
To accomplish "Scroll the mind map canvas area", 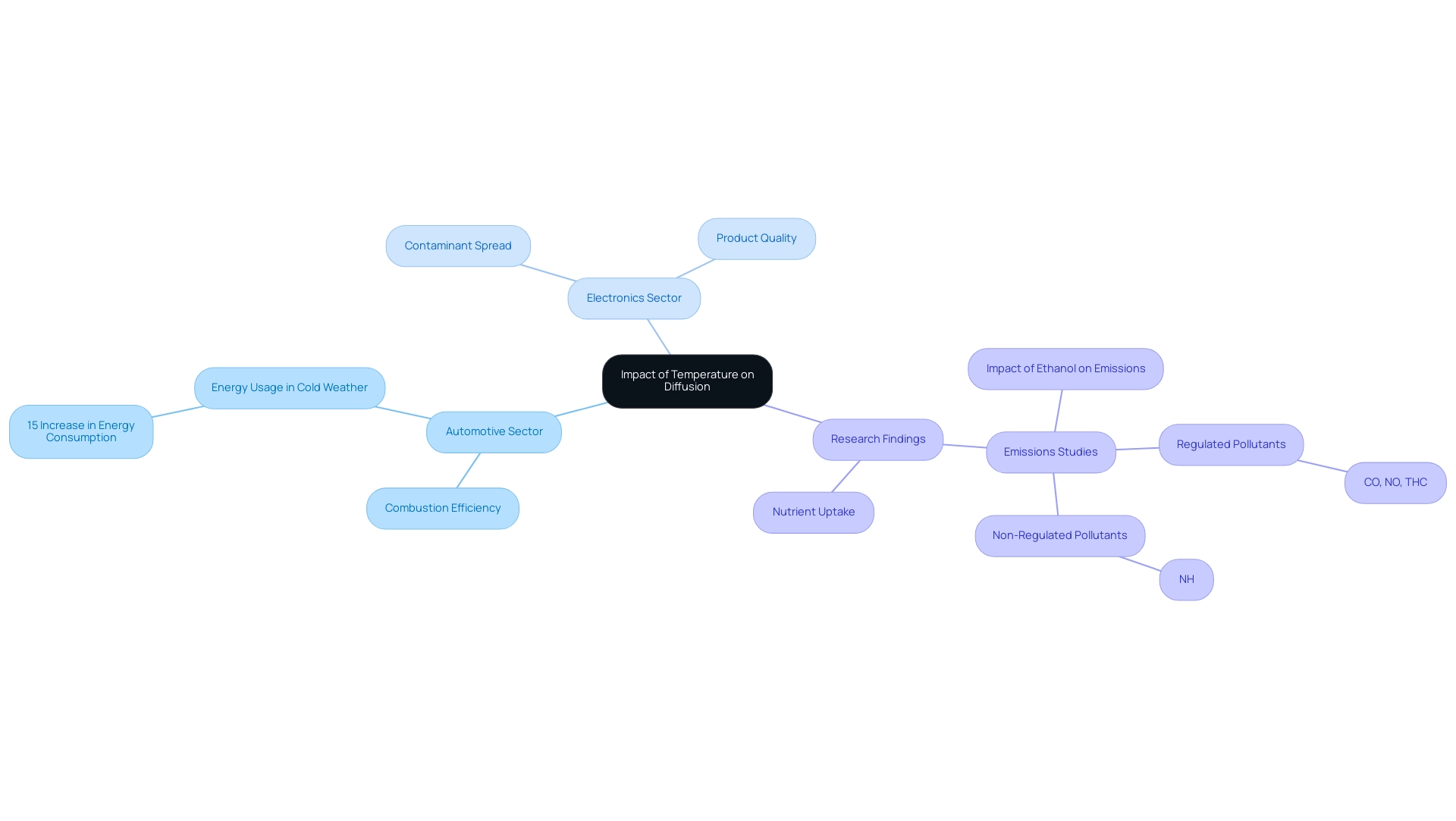I will [728, 410].
